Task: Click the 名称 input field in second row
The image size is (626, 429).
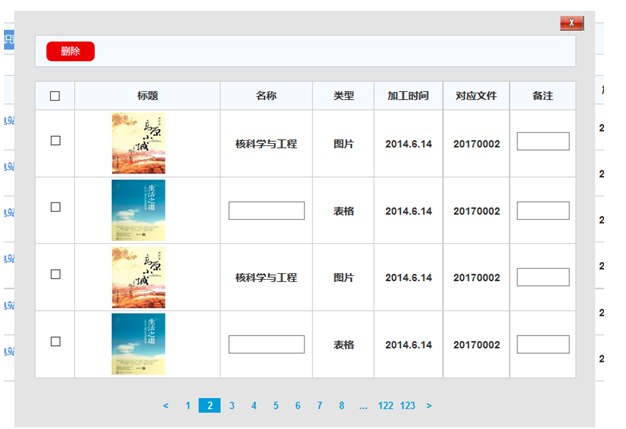Action: pyautogui.click(x=266, y=211)
